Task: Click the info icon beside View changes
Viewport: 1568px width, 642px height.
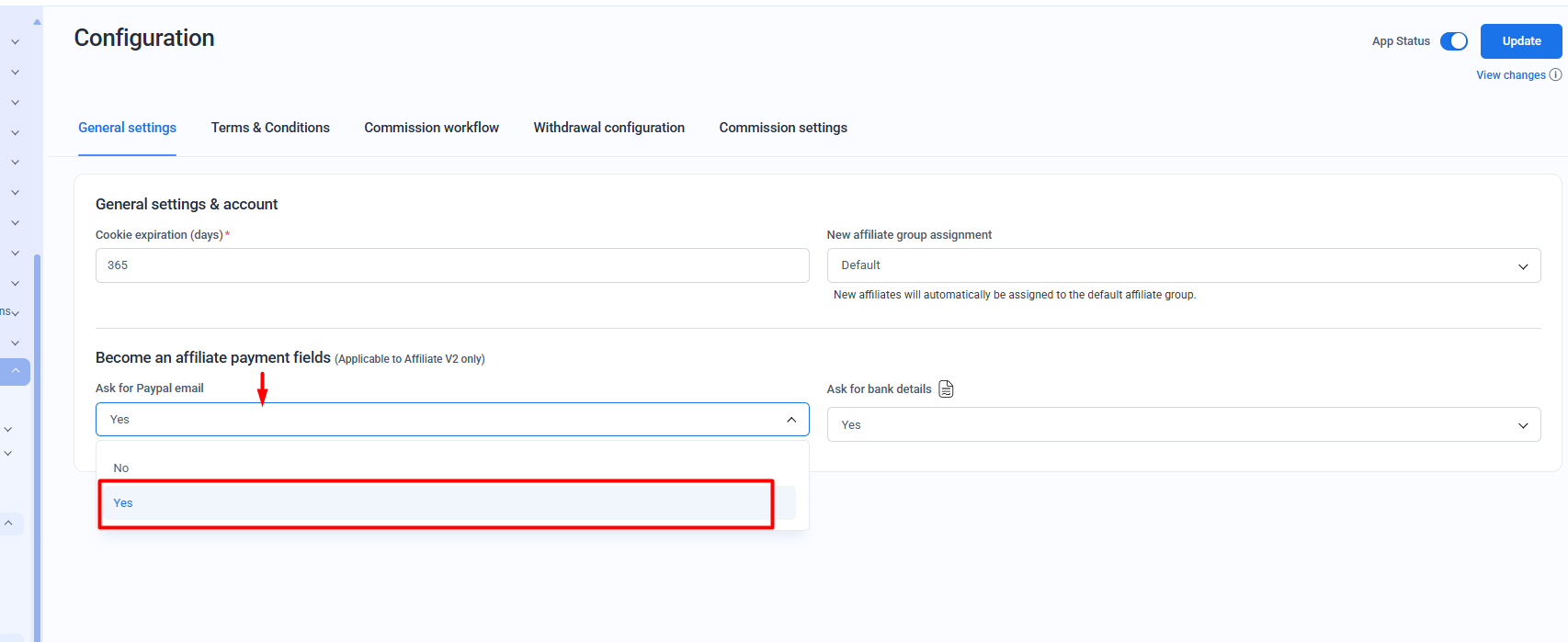Action: 1555,75
